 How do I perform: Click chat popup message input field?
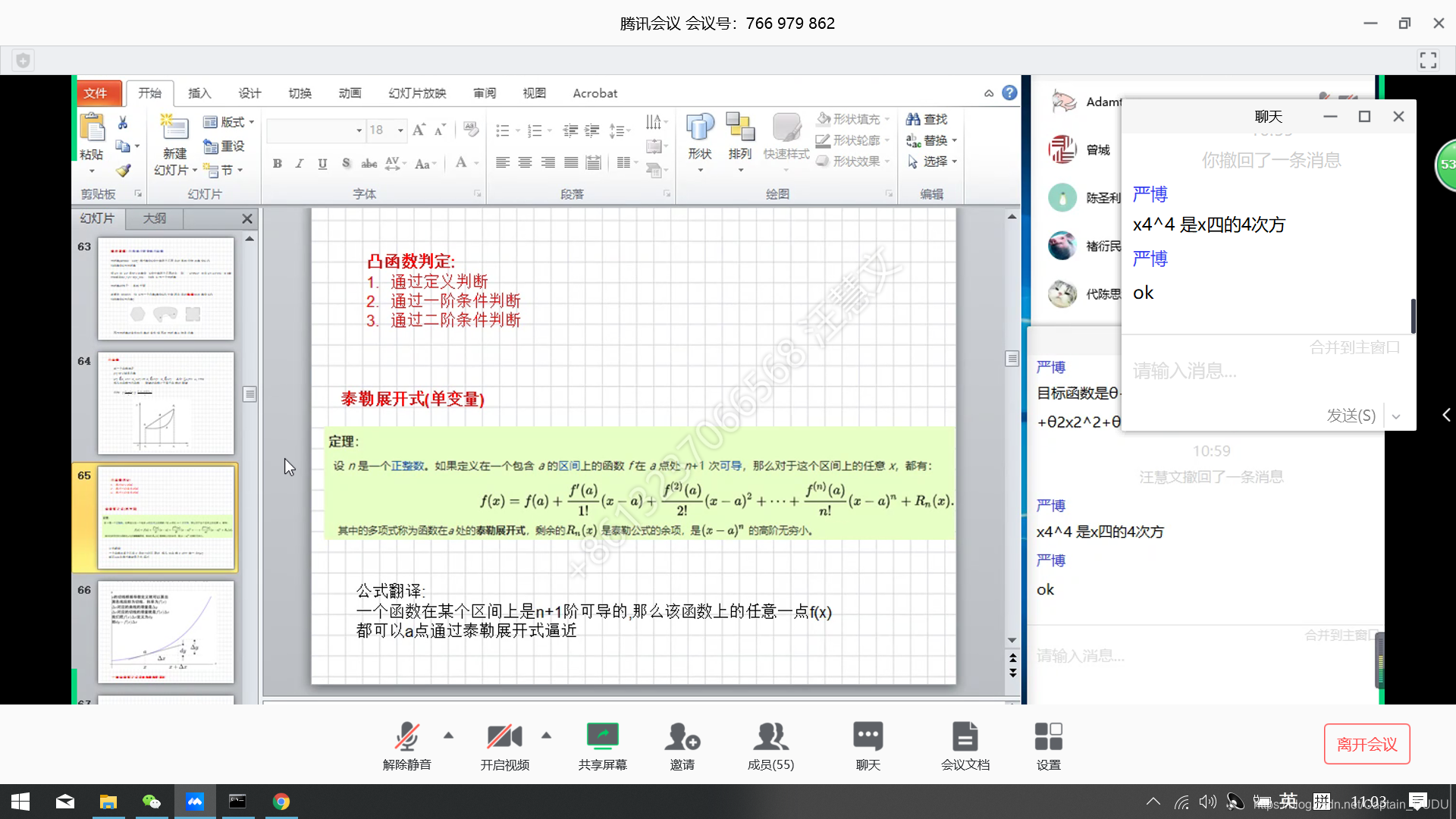(1268, 371)
